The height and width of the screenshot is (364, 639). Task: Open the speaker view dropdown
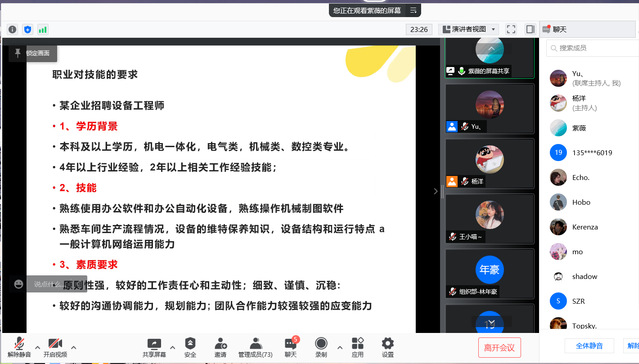pyautogui.click(x=469, y=29)
